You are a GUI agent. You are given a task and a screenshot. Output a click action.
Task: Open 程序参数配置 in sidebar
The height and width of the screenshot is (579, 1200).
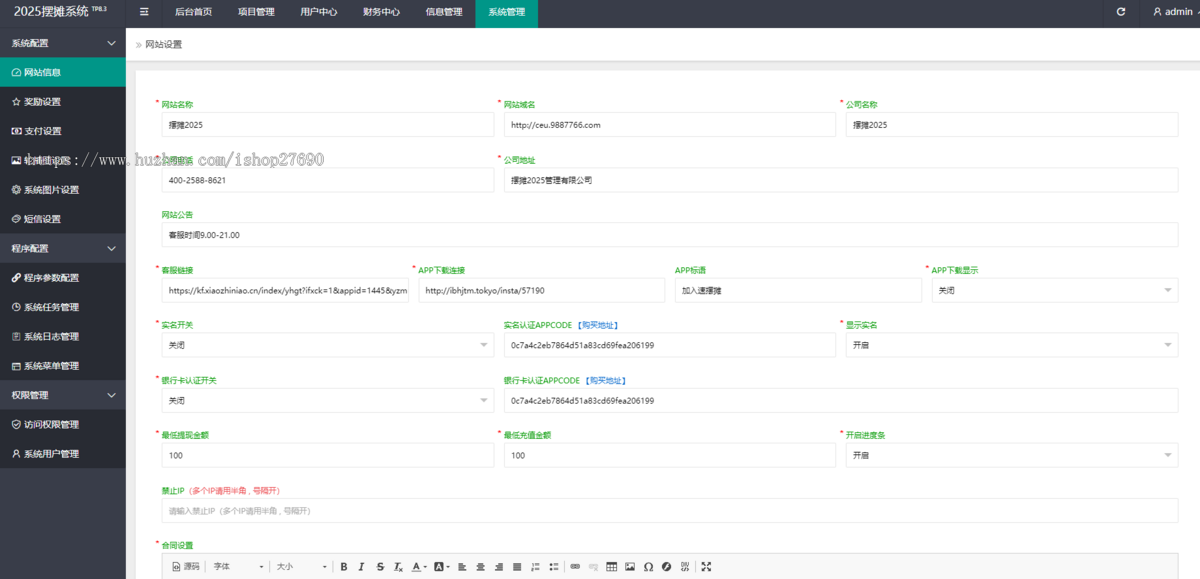tap(63, 277)
